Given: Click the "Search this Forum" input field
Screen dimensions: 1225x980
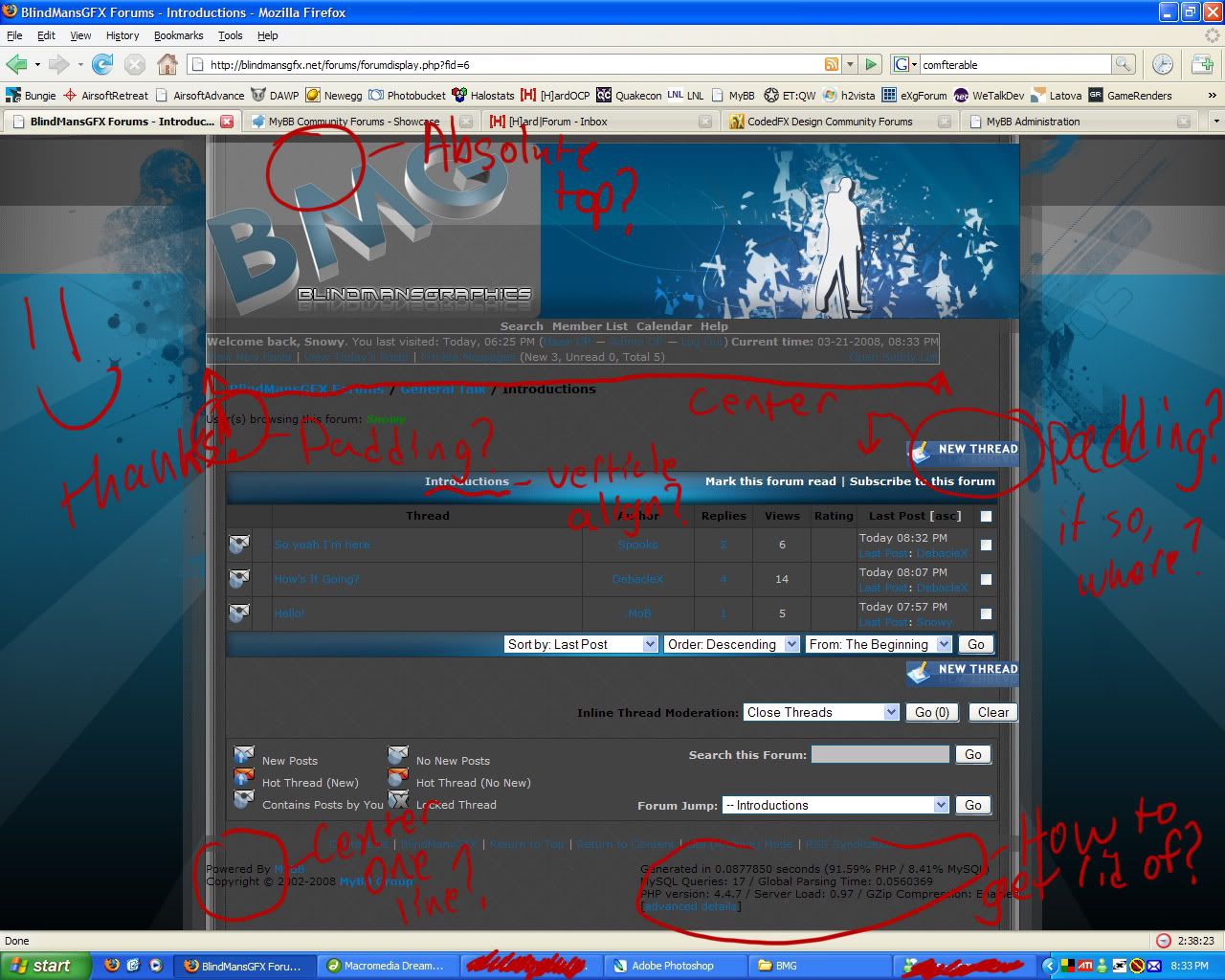Looking at the screenshot, I should 880,754.
